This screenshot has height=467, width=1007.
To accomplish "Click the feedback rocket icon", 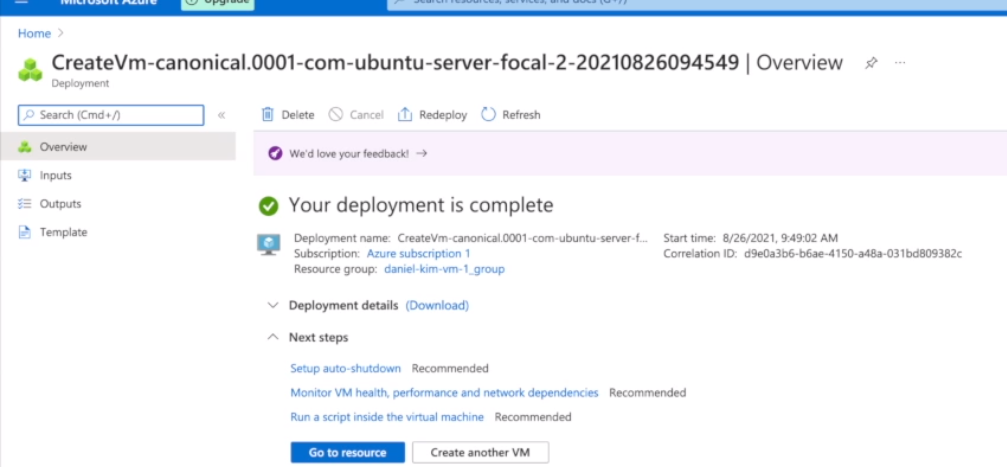I will (275, 154).
